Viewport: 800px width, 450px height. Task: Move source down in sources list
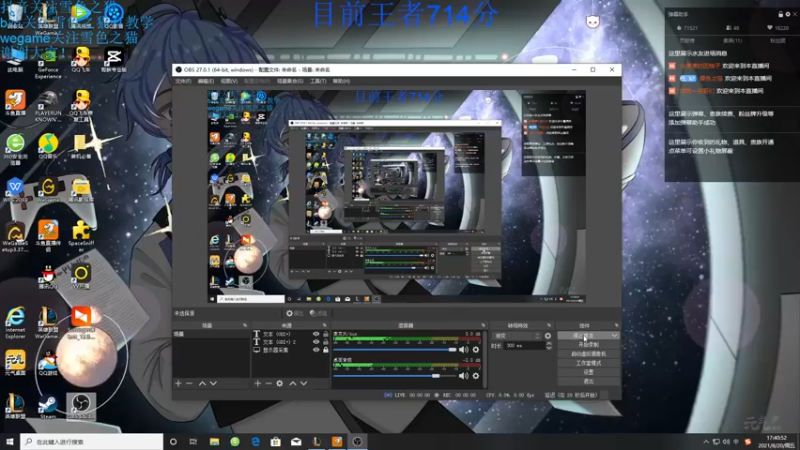(304, 383)
